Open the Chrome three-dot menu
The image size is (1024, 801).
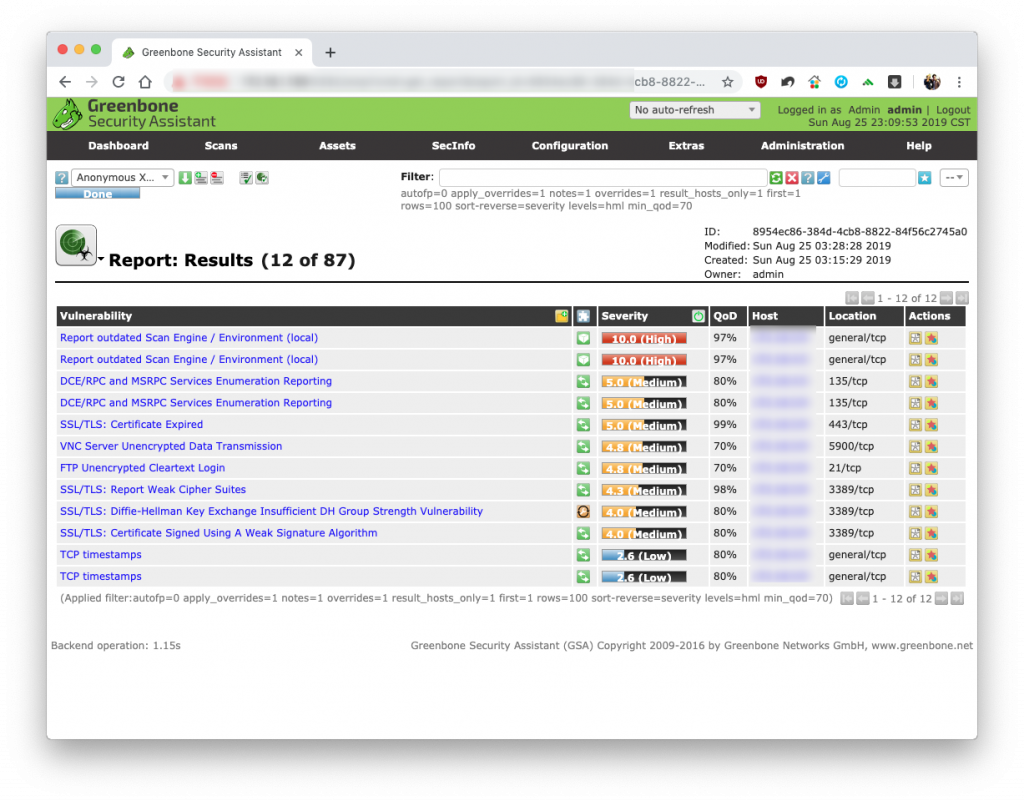pyautogui.click(x=959, y=82)
